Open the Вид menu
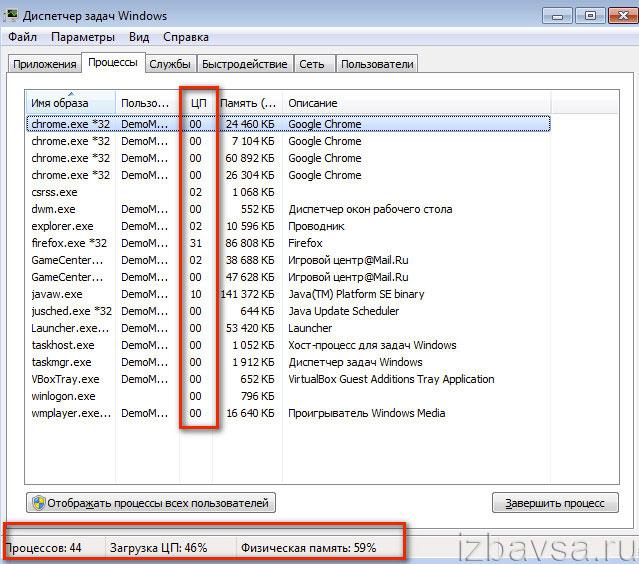Screen dimensions: 639x564 [139, 37]
